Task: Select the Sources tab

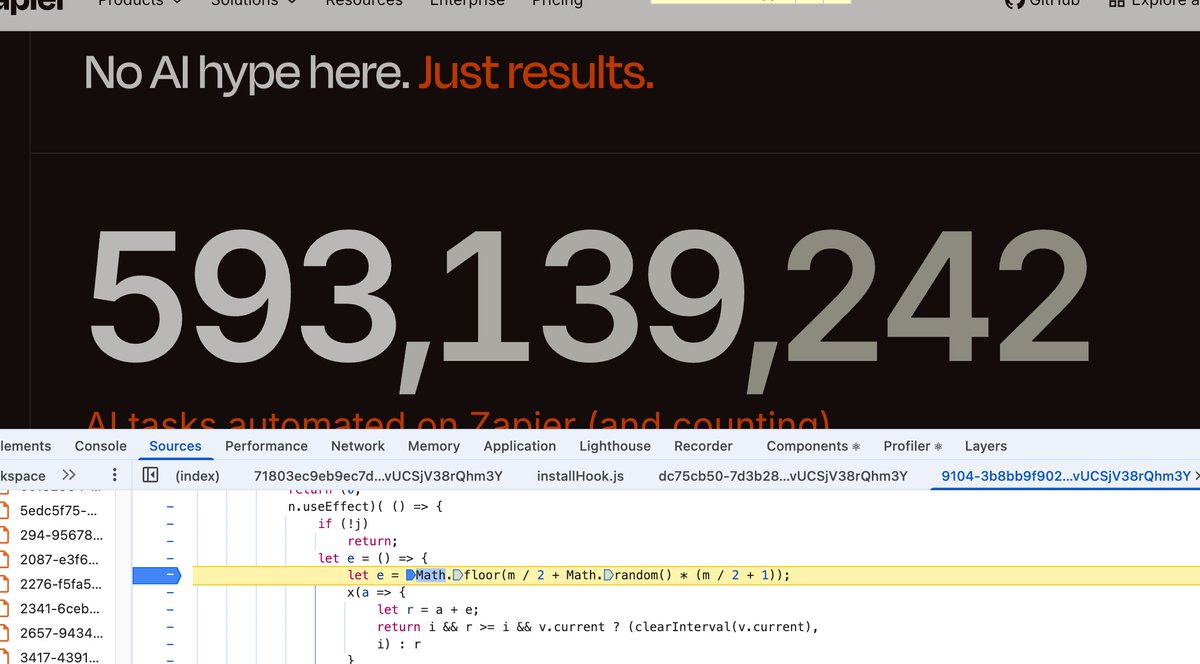Action: point(175,446)
